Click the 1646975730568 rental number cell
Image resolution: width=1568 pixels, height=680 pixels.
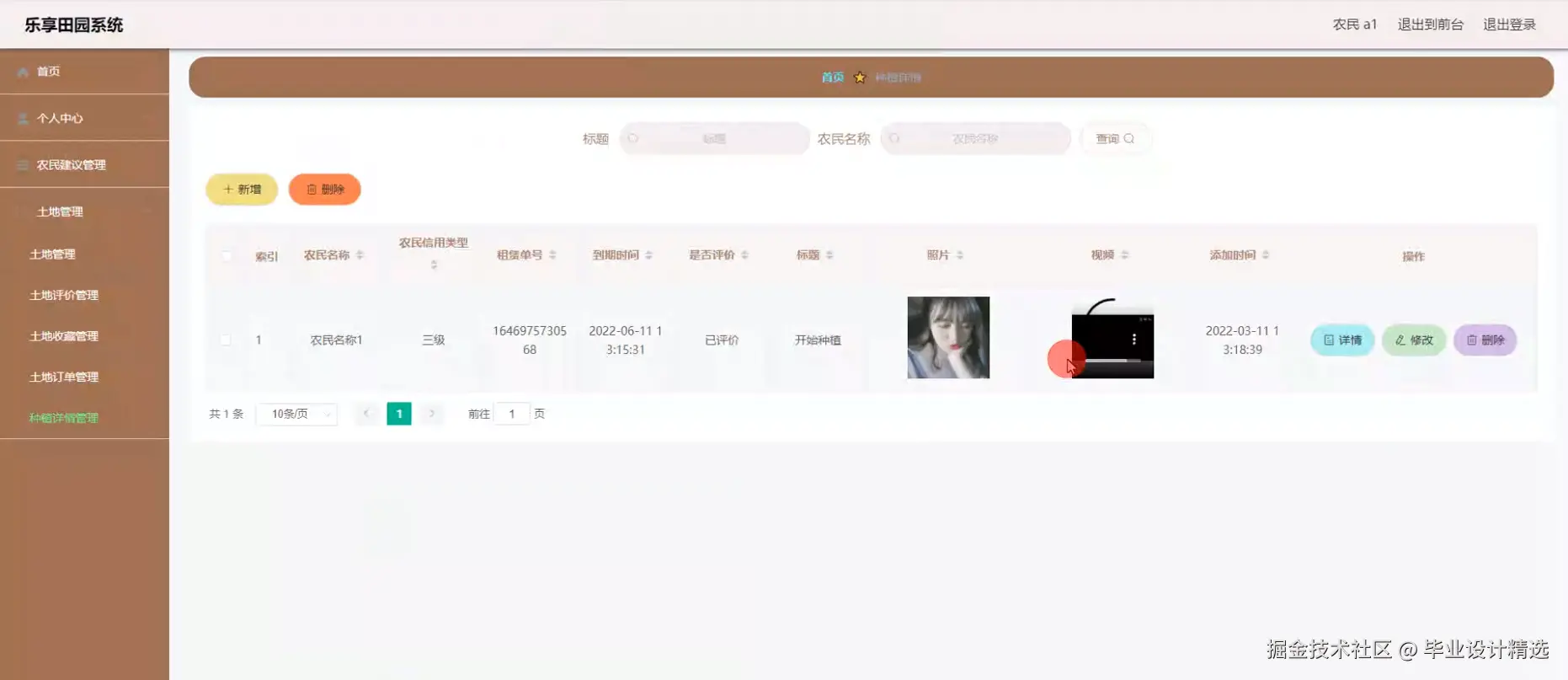coord(529,340)
